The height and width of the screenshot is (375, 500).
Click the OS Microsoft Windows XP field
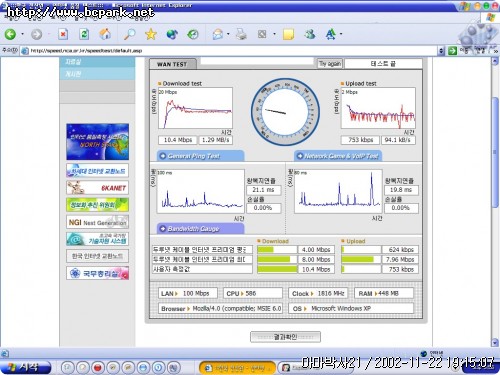click(351, 308)
